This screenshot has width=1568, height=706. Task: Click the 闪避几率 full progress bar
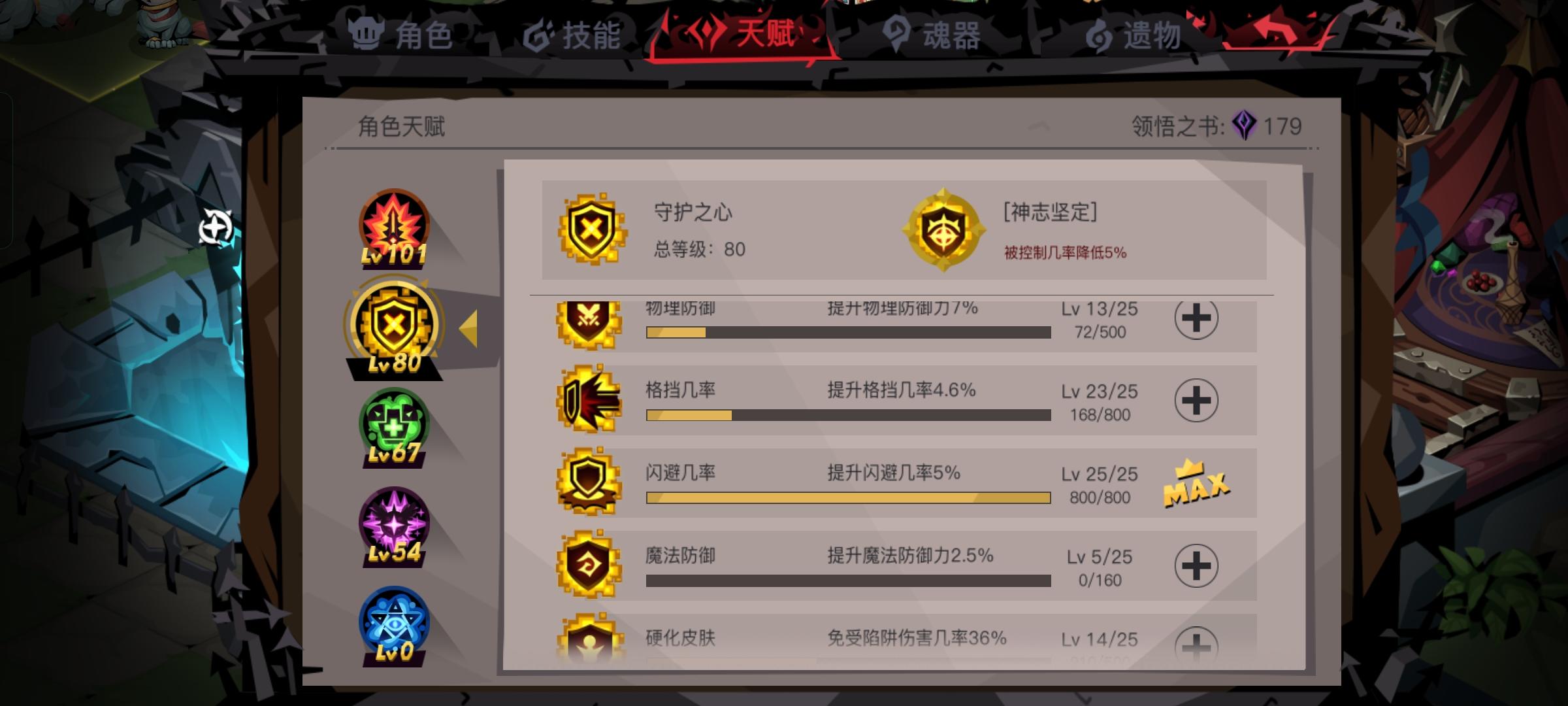(848, 498)
